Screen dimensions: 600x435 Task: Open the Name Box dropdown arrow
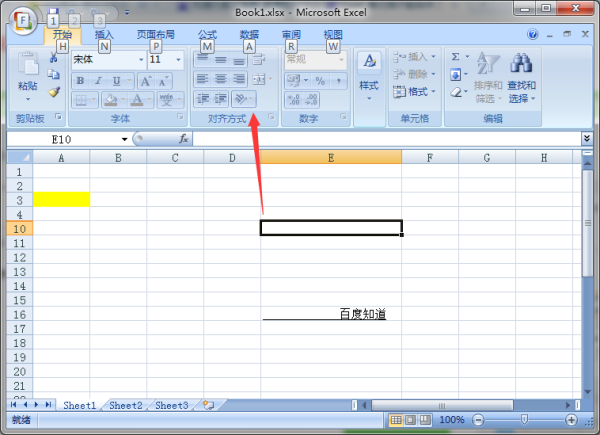[124, 139]
